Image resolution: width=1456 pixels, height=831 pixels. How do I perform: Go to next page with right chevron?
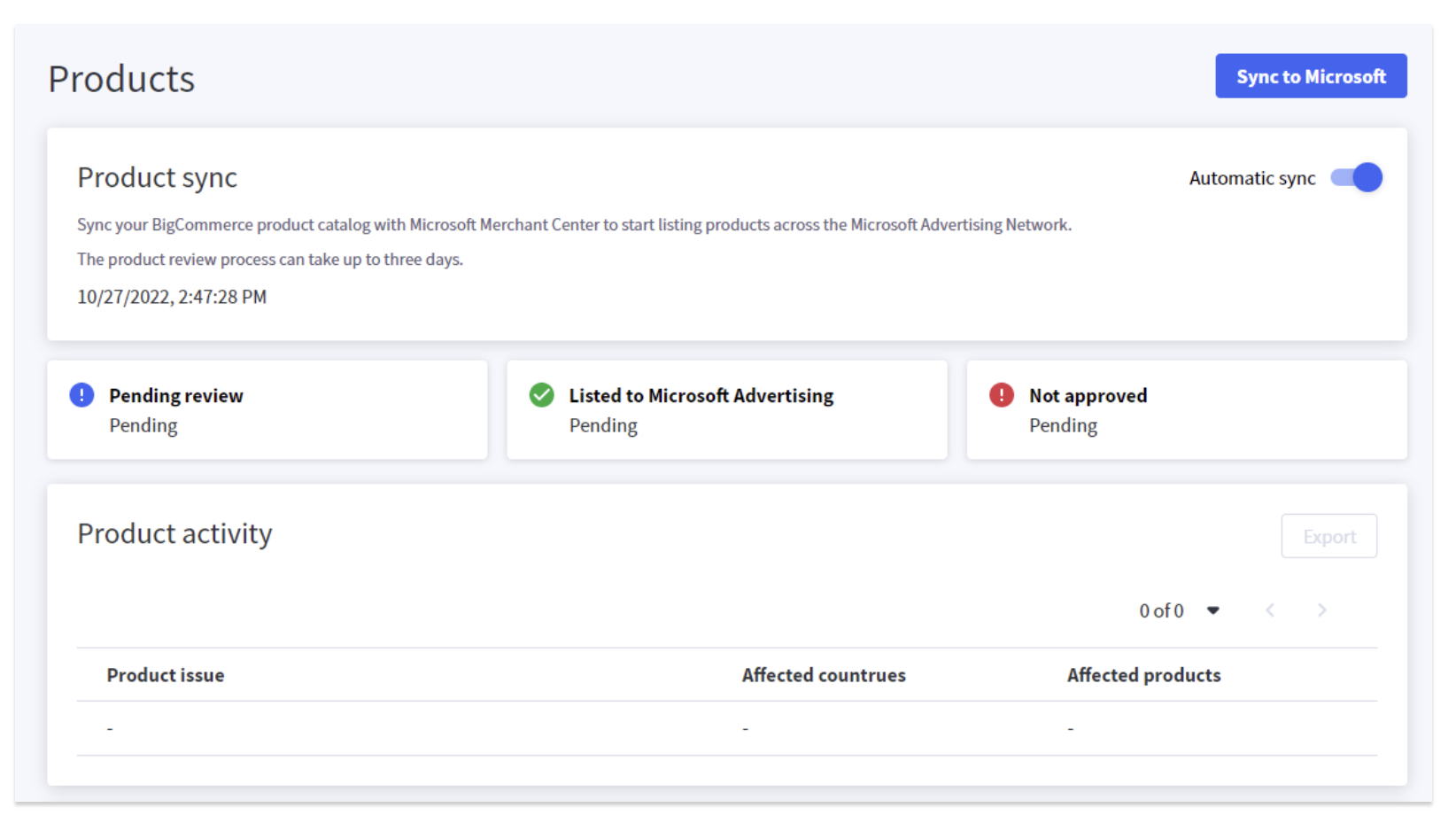1322,610
